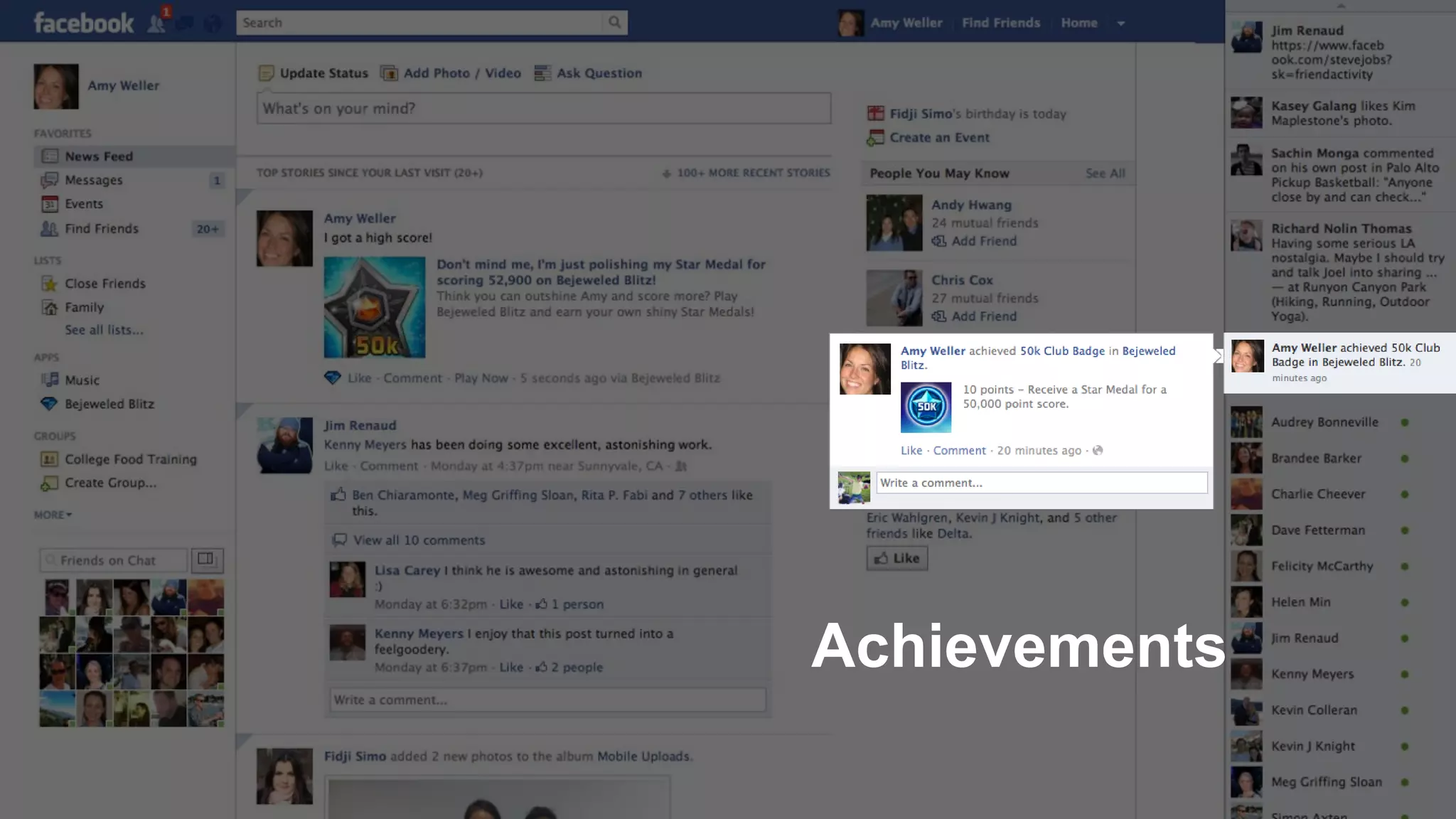The image size is (1456, 819).
Task: Click the thumbs-up icon beside Ben Chiaramonte likes
Action: [x=338, y=495]
